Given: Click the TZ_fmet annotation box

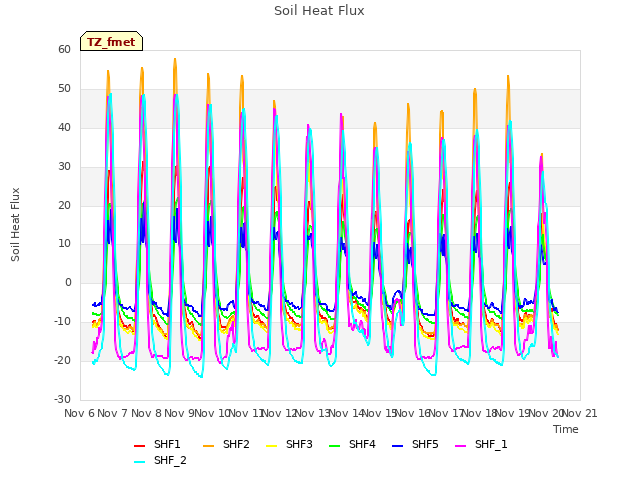Looking at the screenshot, I should [x=111, y=41].
